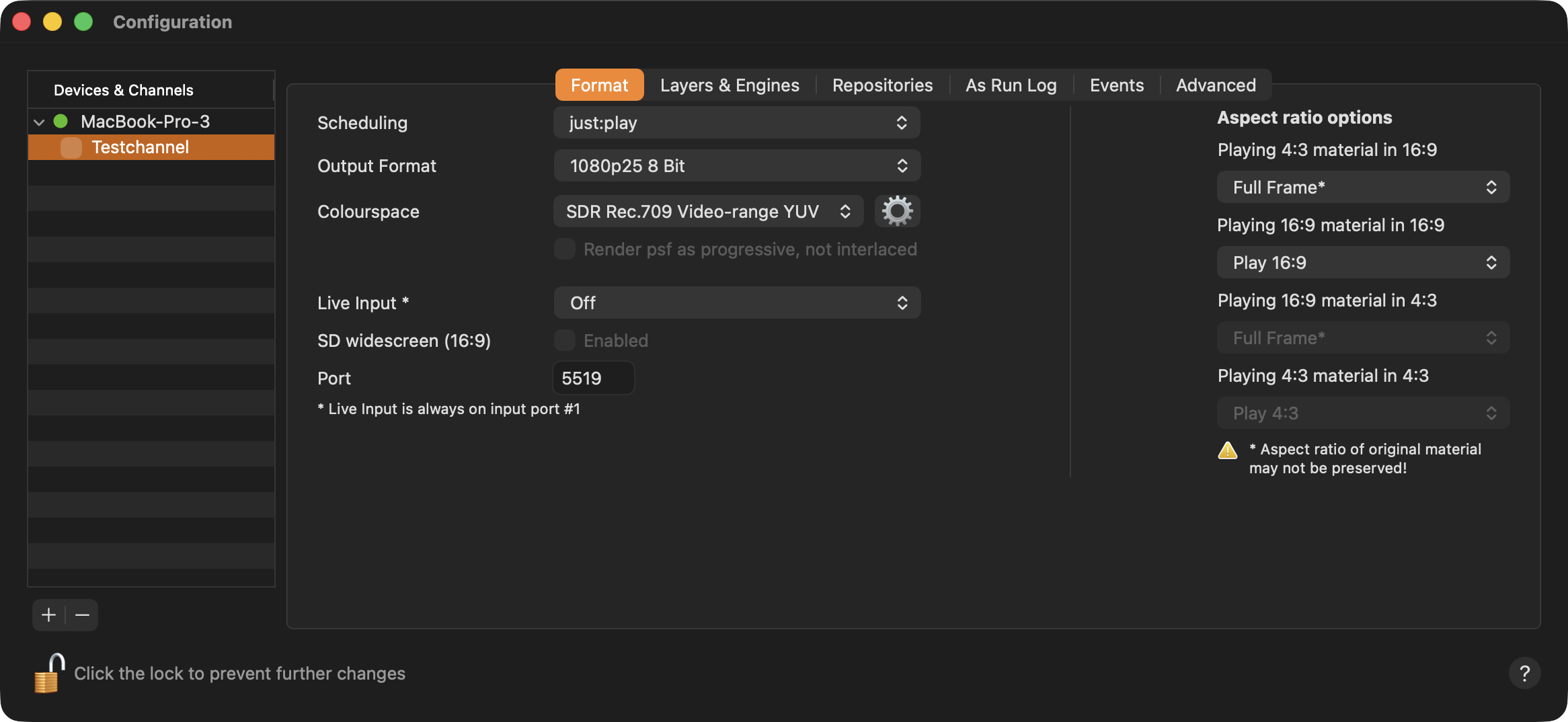
Task: Open the Output Format 1080p25 8 Bit dropdown
Action: point(737,165)
